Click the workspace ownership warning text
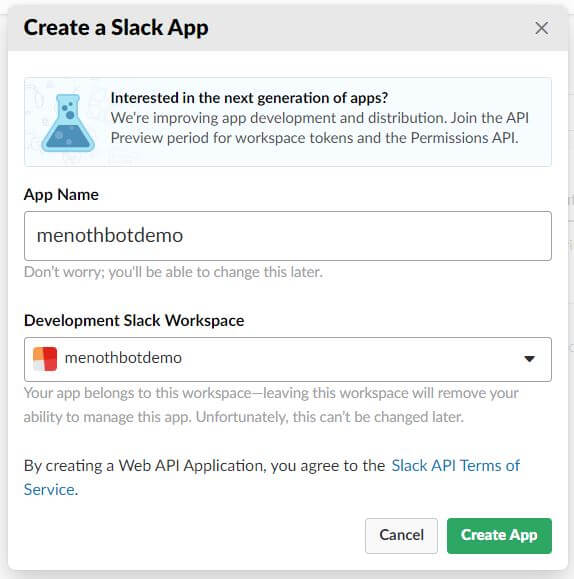574x579 pixels. coord(271,405)
